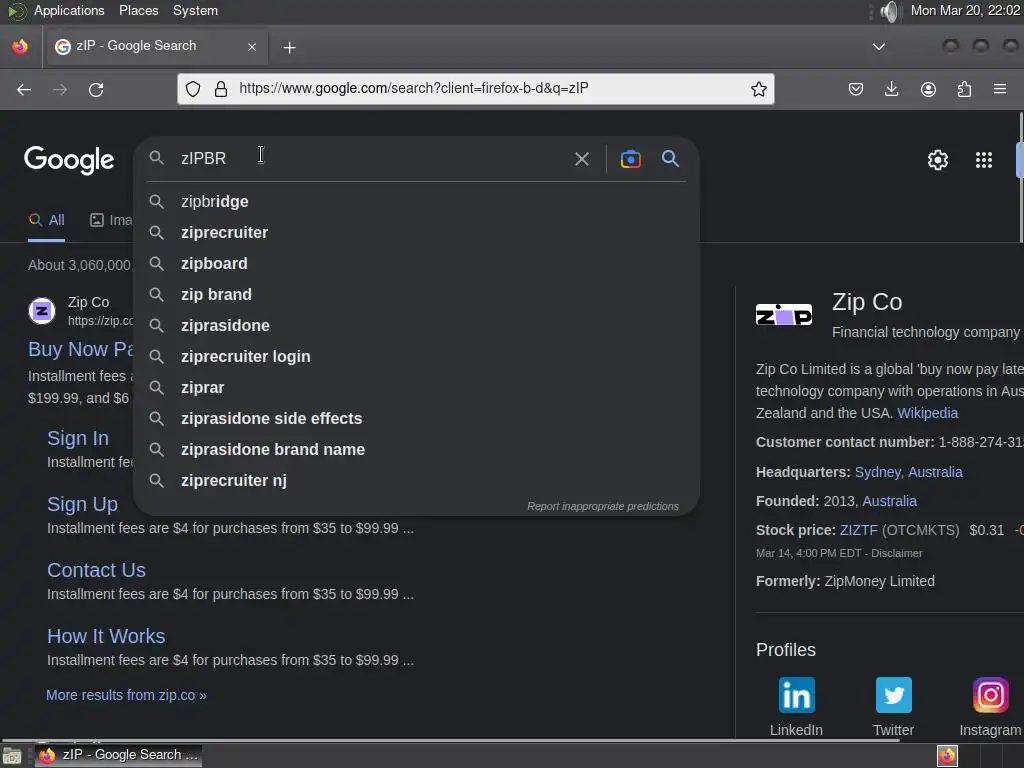Open the Sign Up sitelink
1024x768 pixels.
(82, 504)
